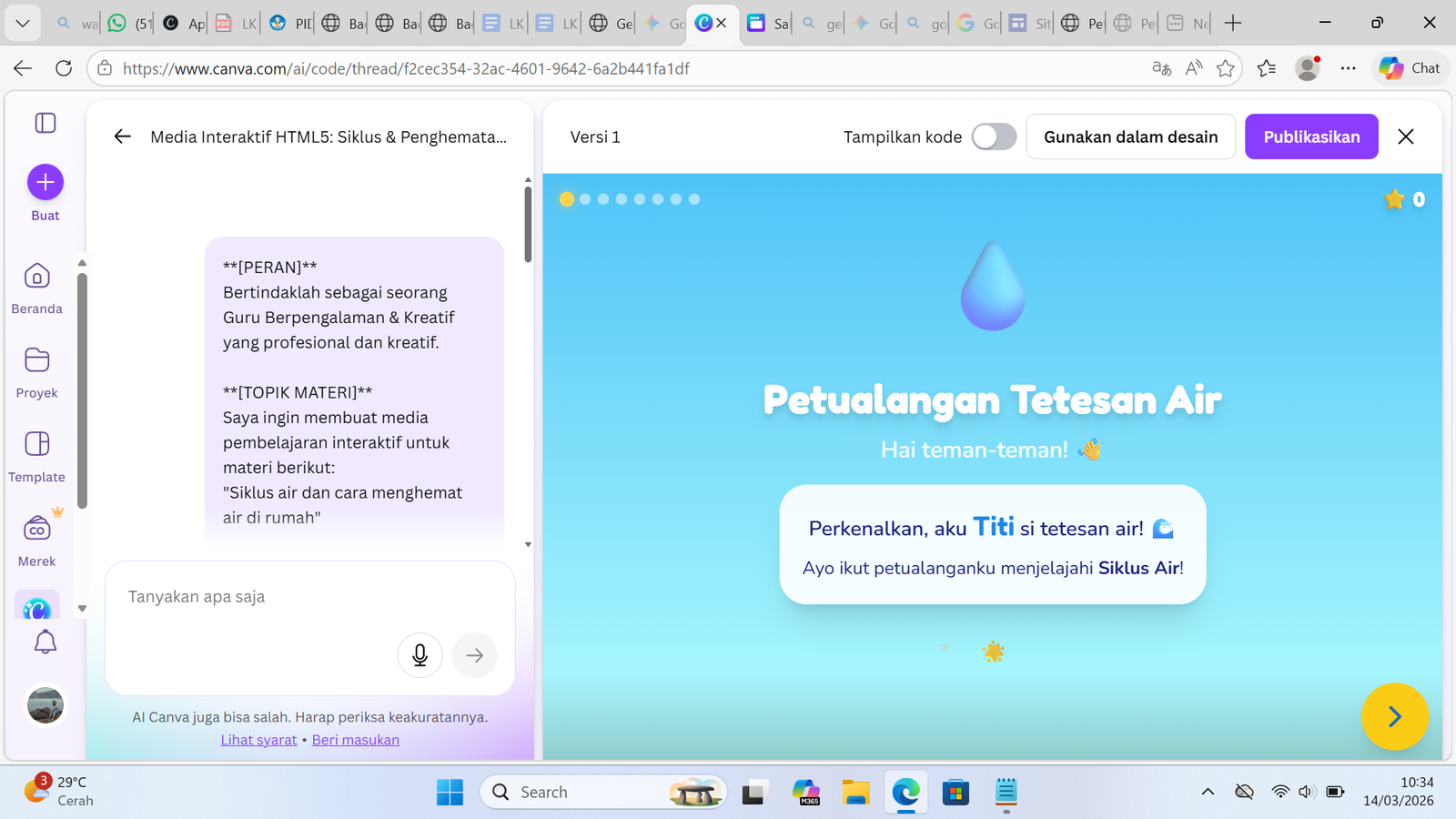Go back using the thread's left arrow
This screenshot has height=819, width=1456.
tap(123, 136)
